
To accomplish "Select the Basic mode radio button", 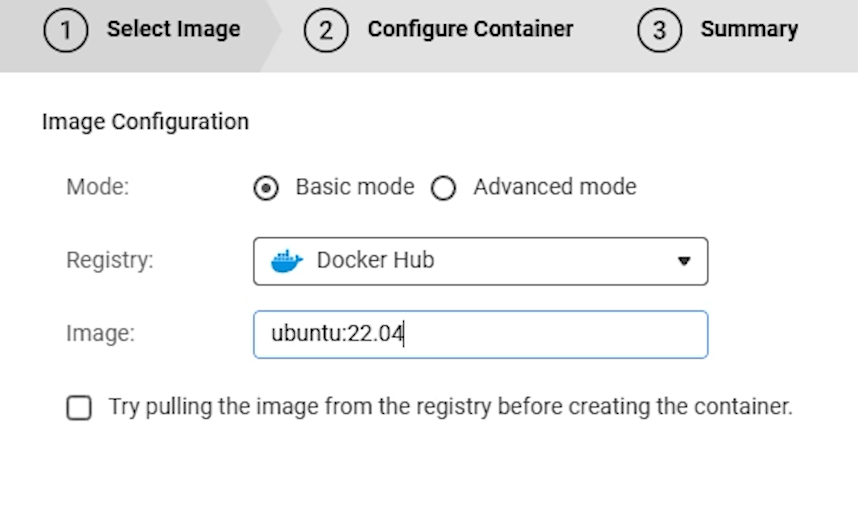I will point(266,188).
